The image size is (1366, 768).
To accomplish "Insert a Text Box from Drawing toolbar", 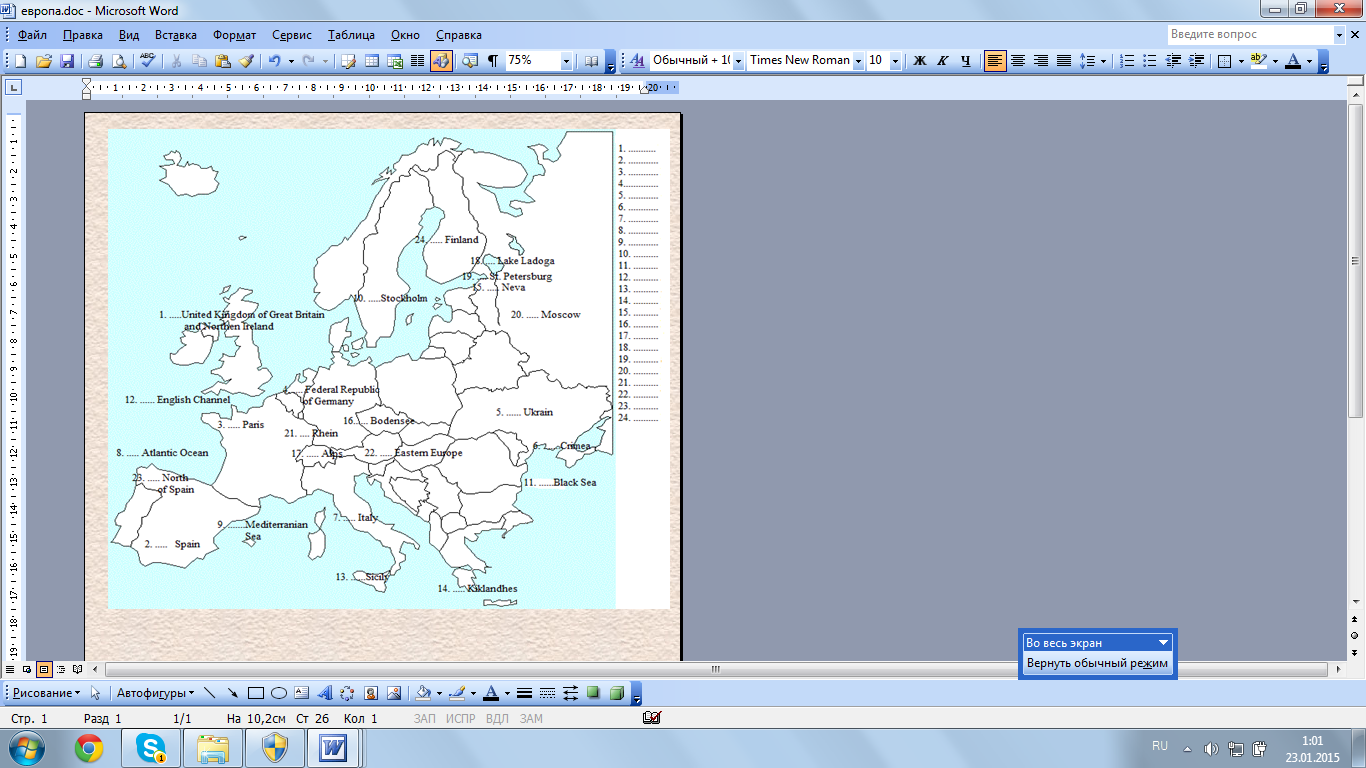I will pyautogui.click(x=302, y=692).
